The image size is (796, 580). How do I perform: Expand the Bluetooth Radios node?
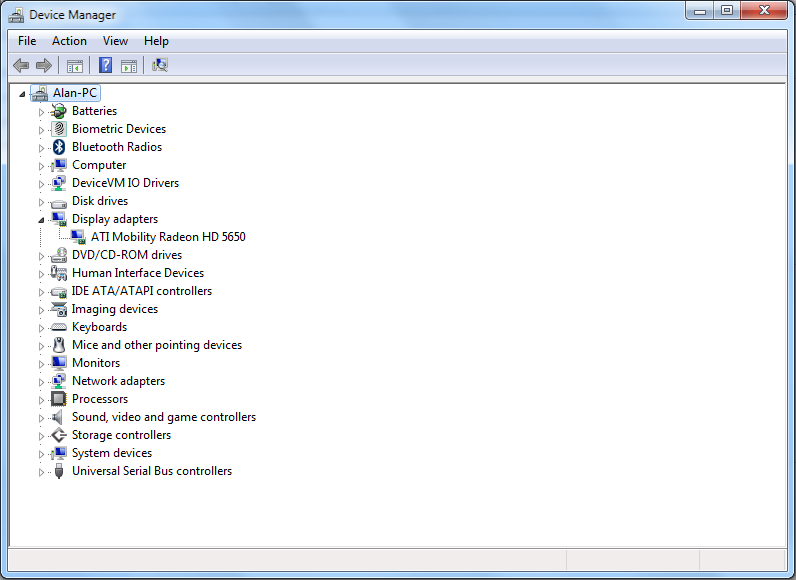click(41, 148)
